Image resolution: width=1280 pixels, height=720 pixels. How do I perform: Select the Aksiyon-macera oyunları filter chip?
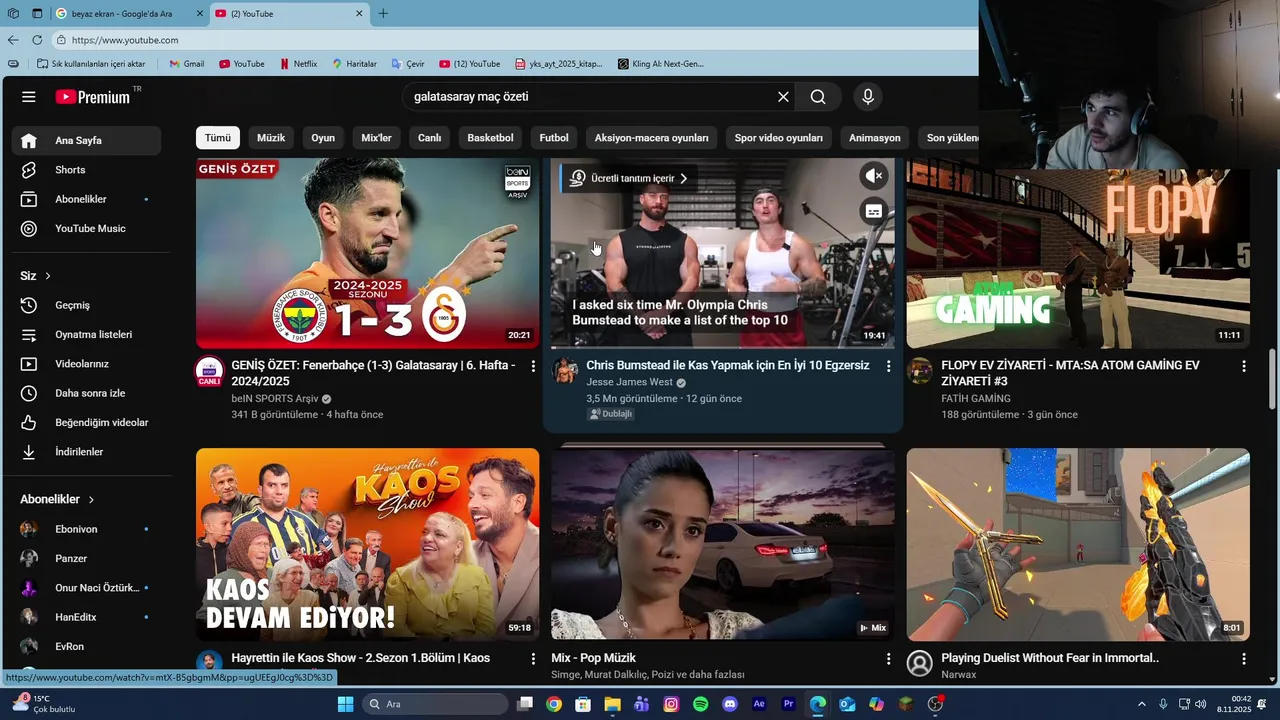(651, 138)
